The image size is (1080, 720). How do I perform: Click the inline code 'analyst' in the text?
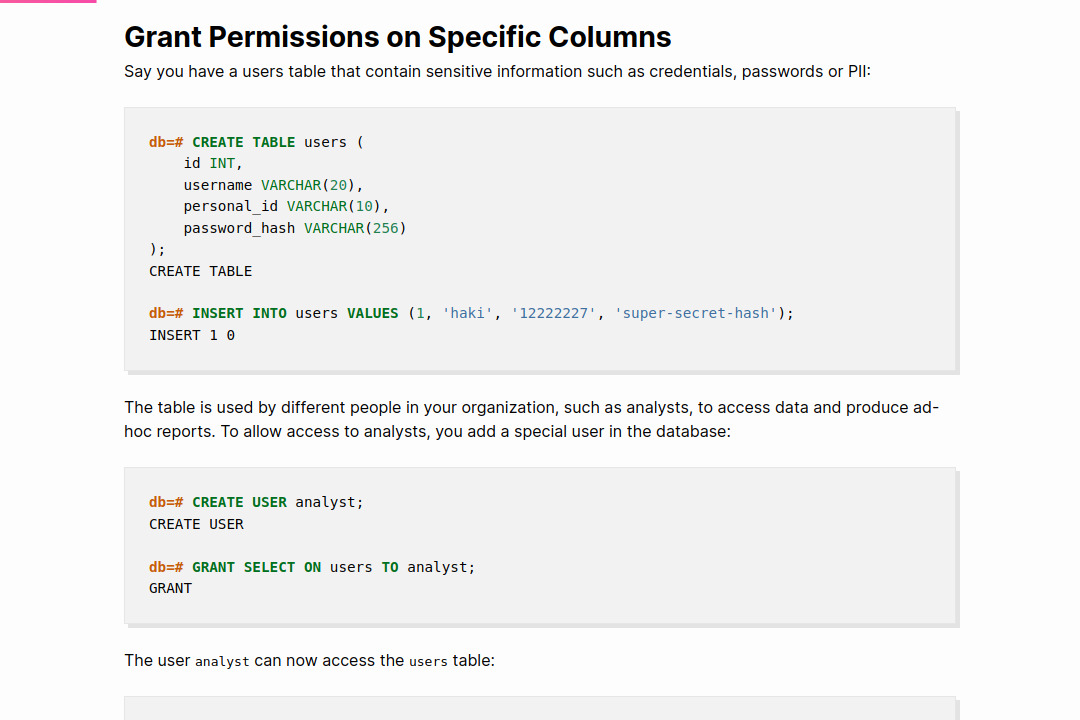pyautogui.click(x=222, y=661)
